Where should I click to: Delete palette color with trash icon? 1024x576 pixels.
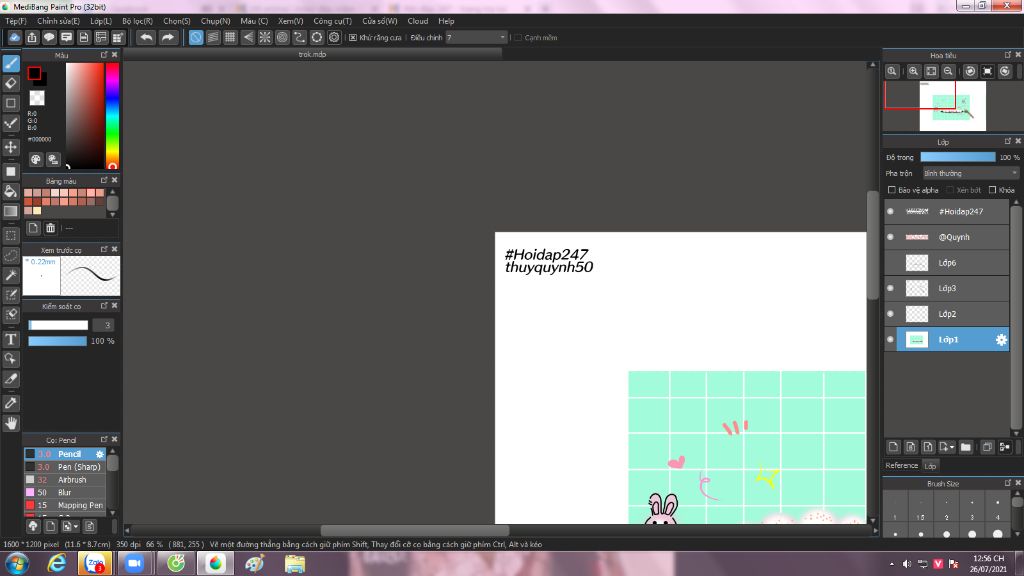pos(50,228)
